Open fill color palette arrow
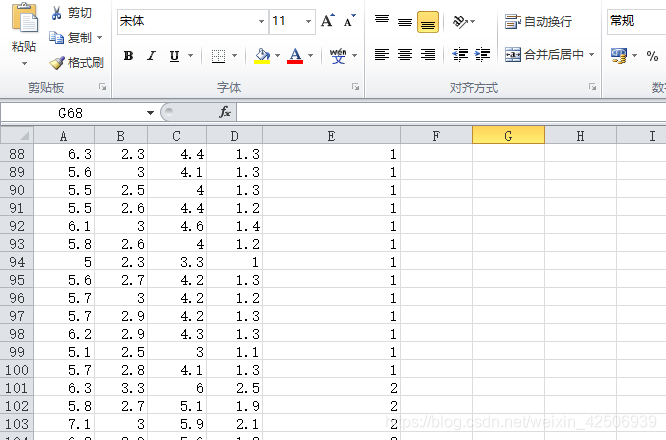This screenshot has height=440, width=666. click(x=278, y=56)
